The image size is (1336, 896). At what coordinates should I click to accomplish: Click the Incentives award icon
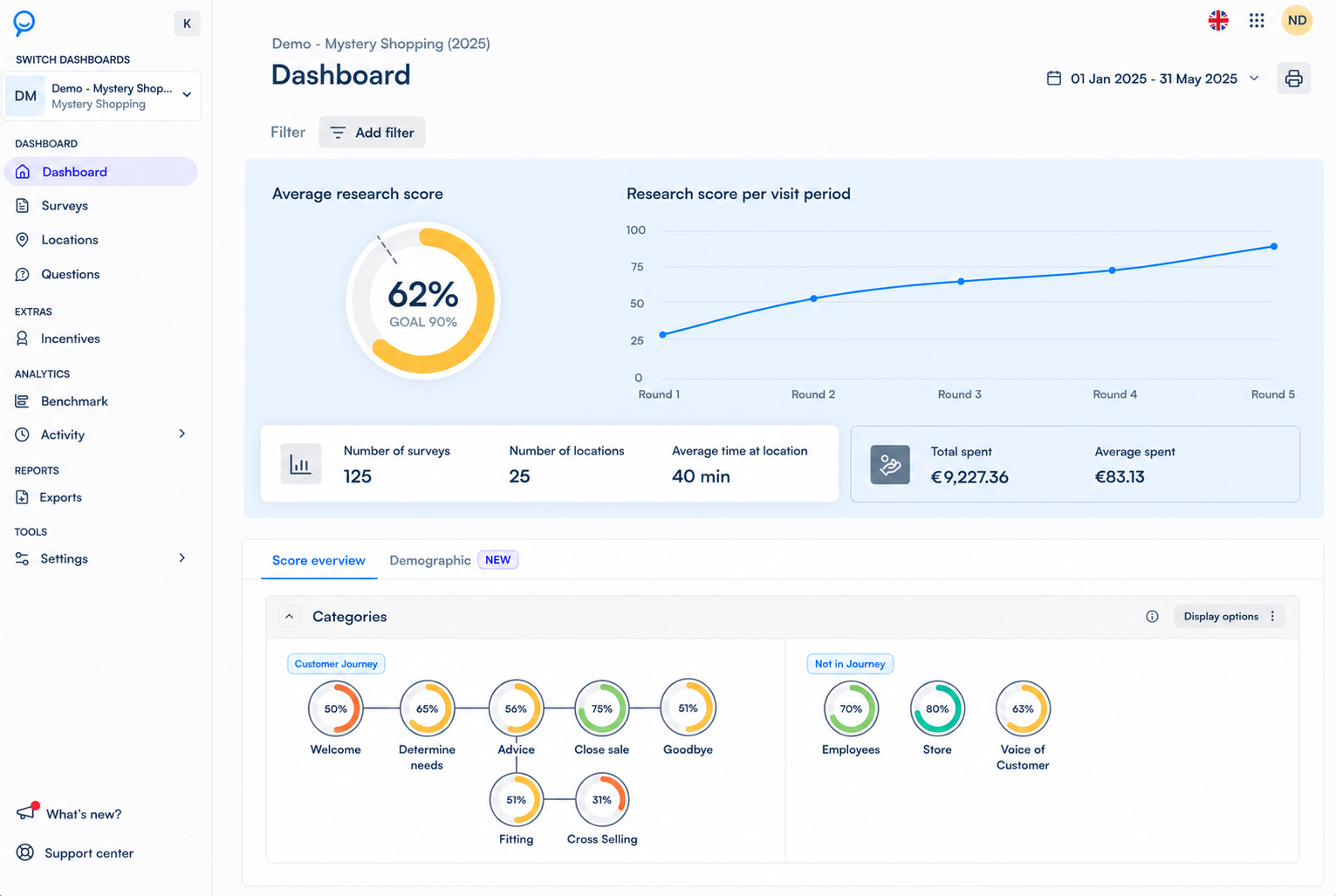[23, 339]
